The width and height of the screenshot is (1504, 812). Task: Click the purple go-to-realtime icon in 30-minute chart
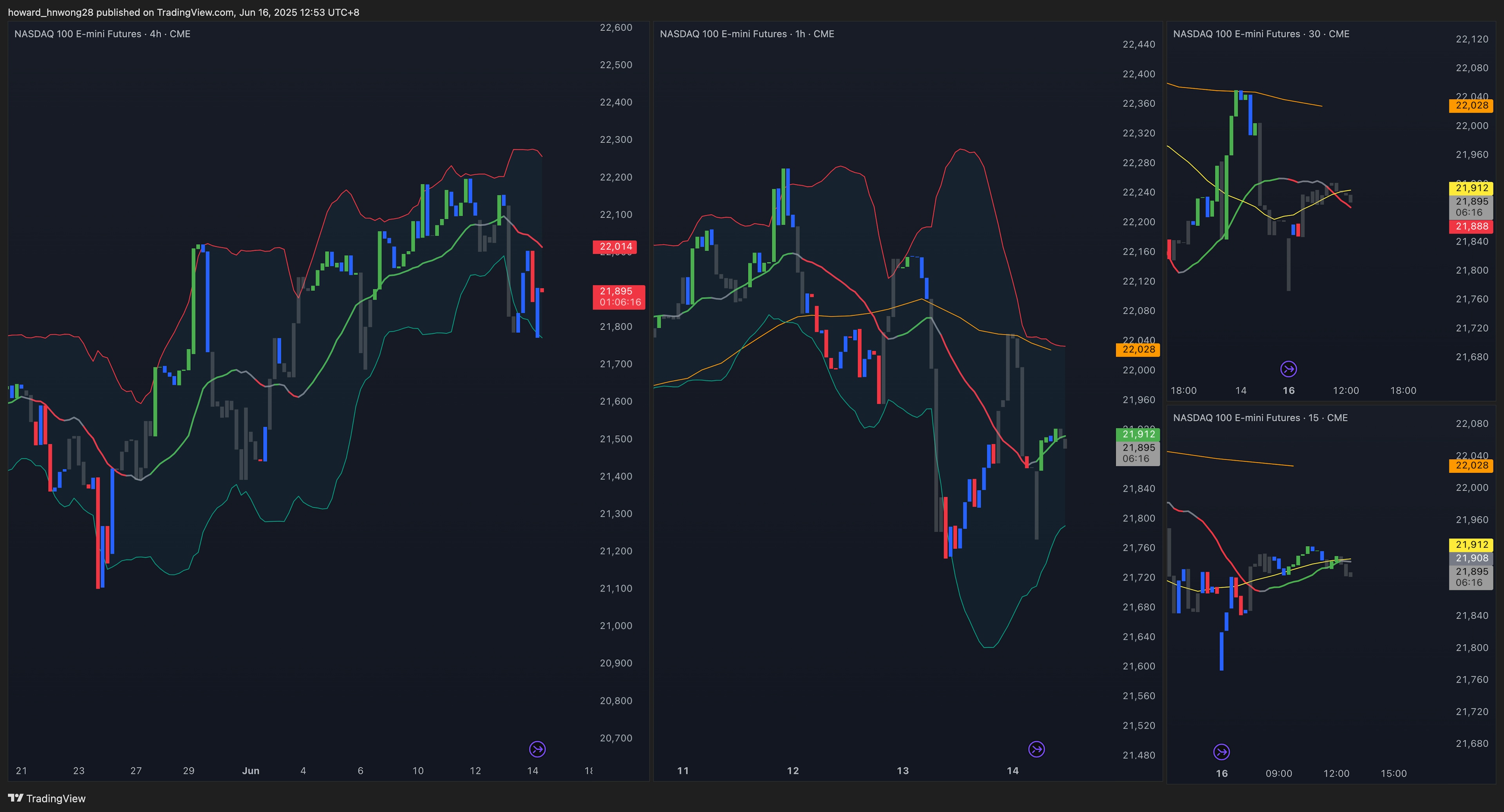coord(1289,369)
